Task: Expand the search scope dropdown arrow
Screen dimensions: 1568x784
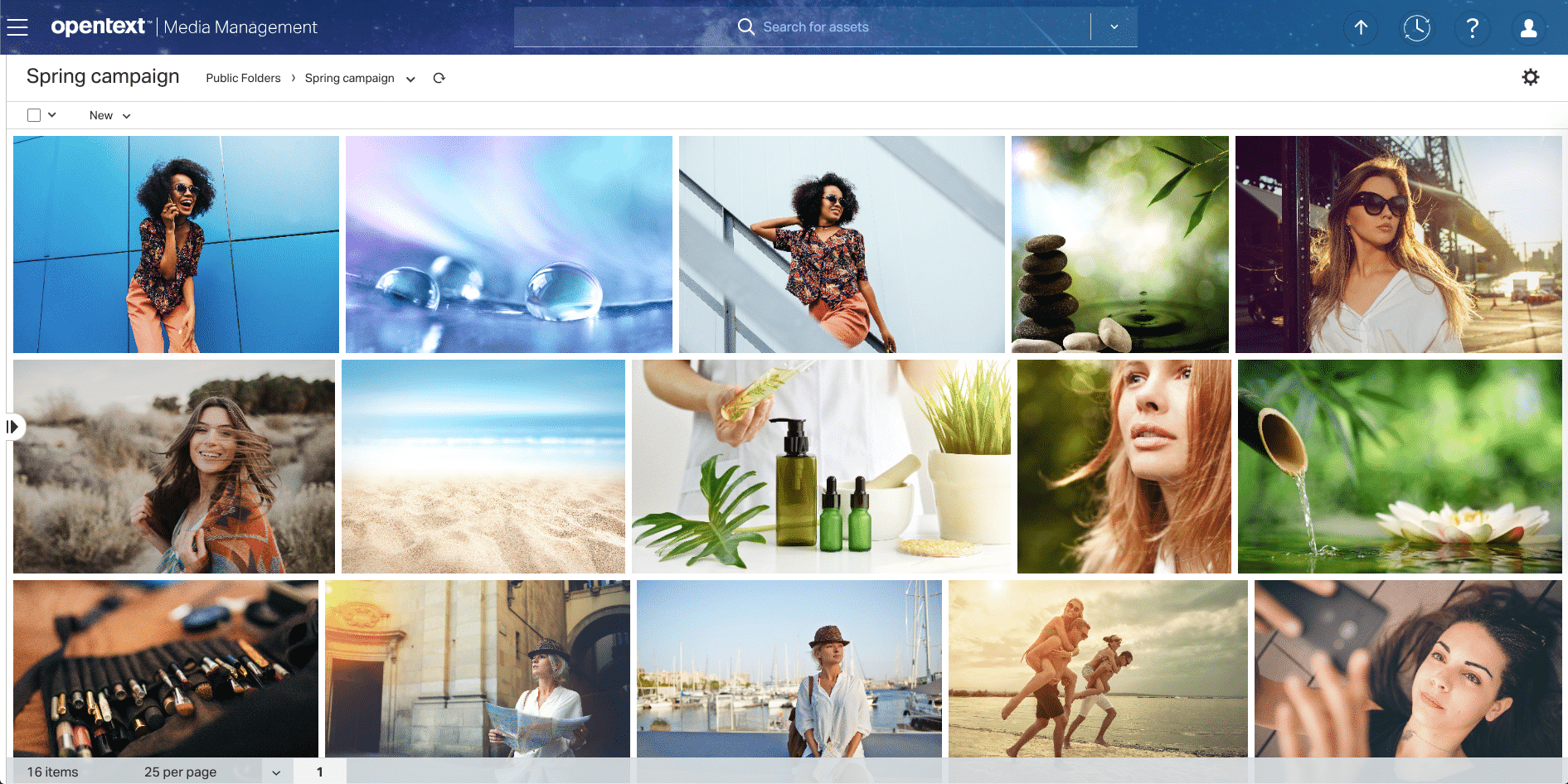Action: click(1114, 27)
